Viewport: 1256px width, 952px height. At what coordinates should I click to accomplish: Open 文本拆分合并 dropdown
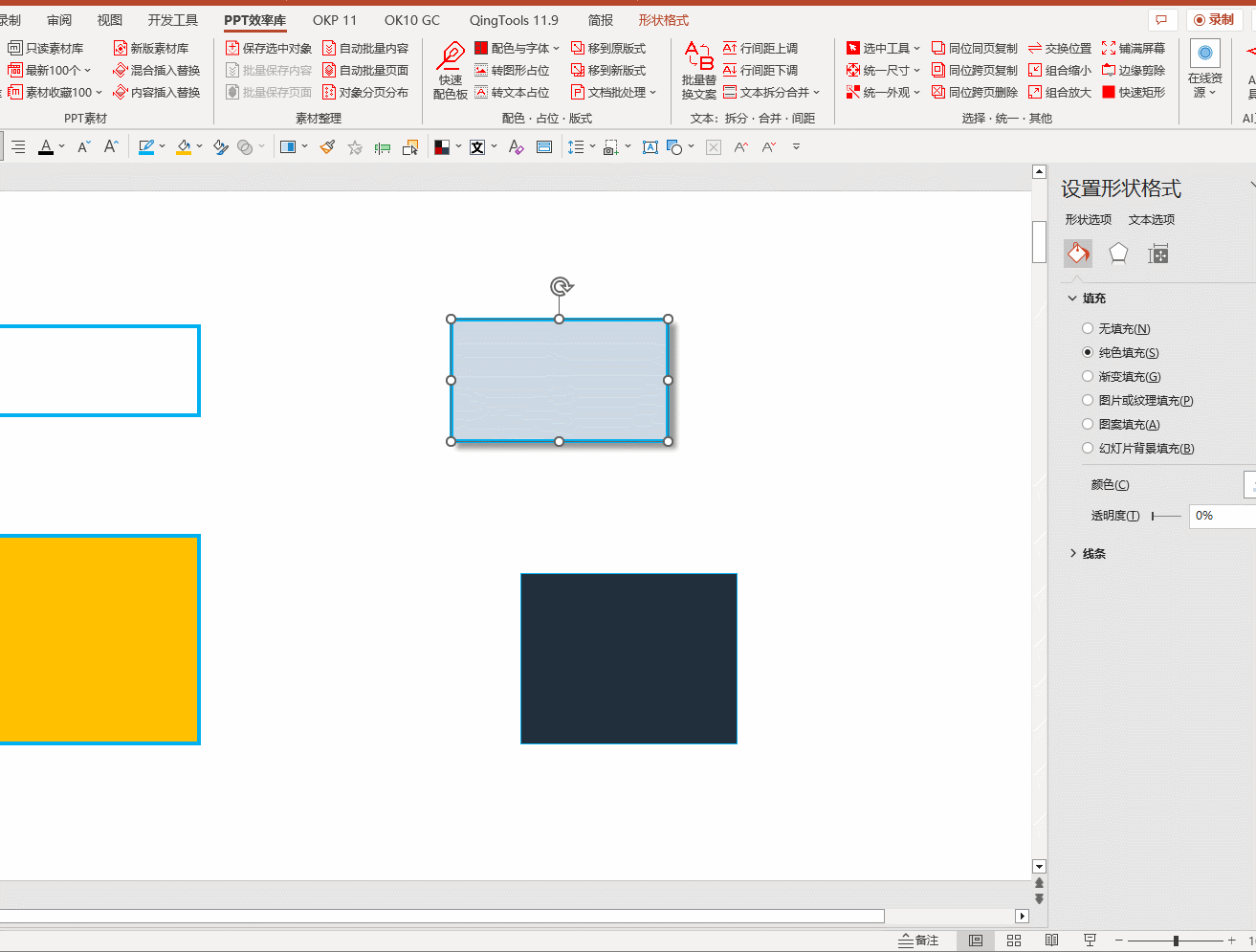[772, 92]
